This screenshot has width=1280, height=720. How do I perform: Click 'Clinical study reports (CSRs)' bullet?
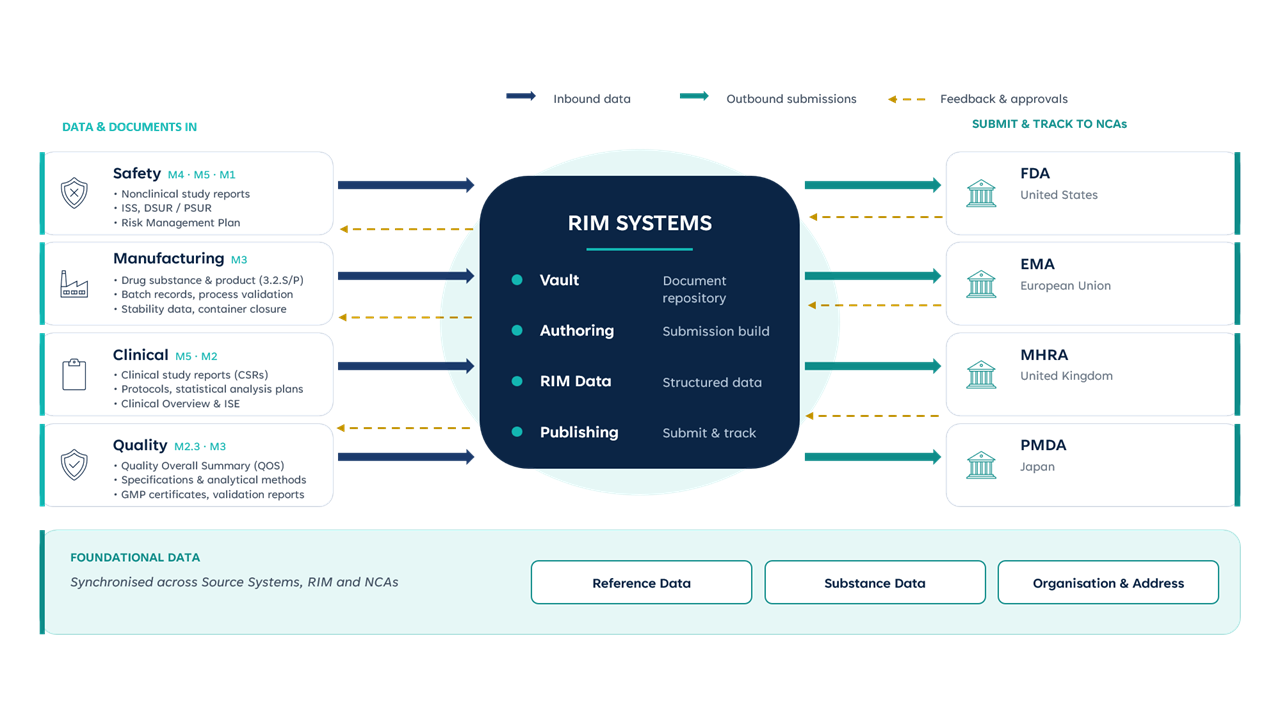(191, 375)
